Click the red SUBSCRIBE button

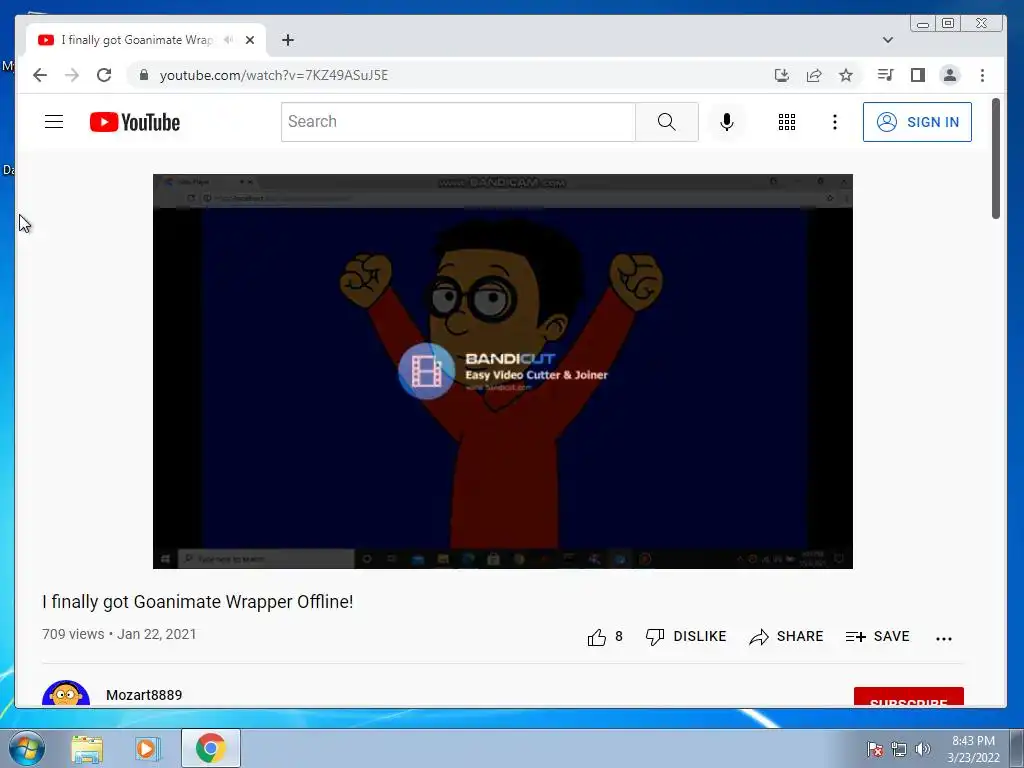point(908,697)
